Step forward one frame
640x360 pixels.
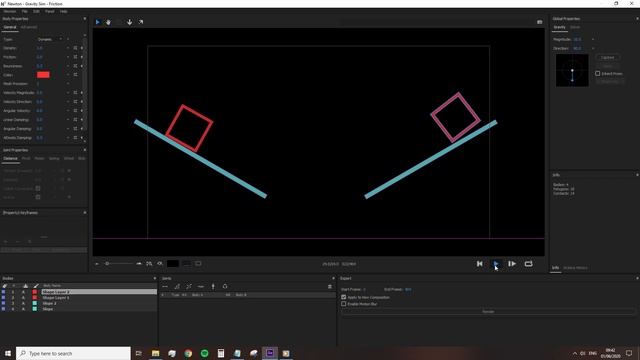click(x=512, y=264)
